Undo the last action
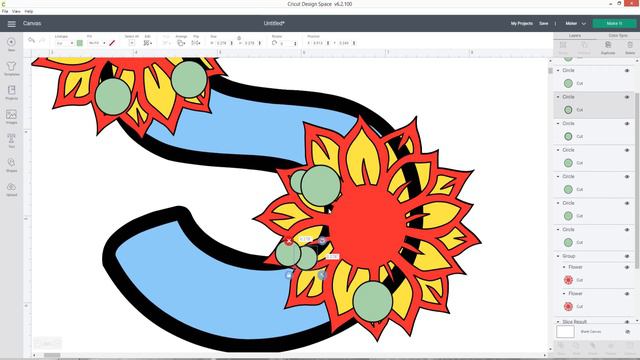640x360 pixels. coord(31,40)
